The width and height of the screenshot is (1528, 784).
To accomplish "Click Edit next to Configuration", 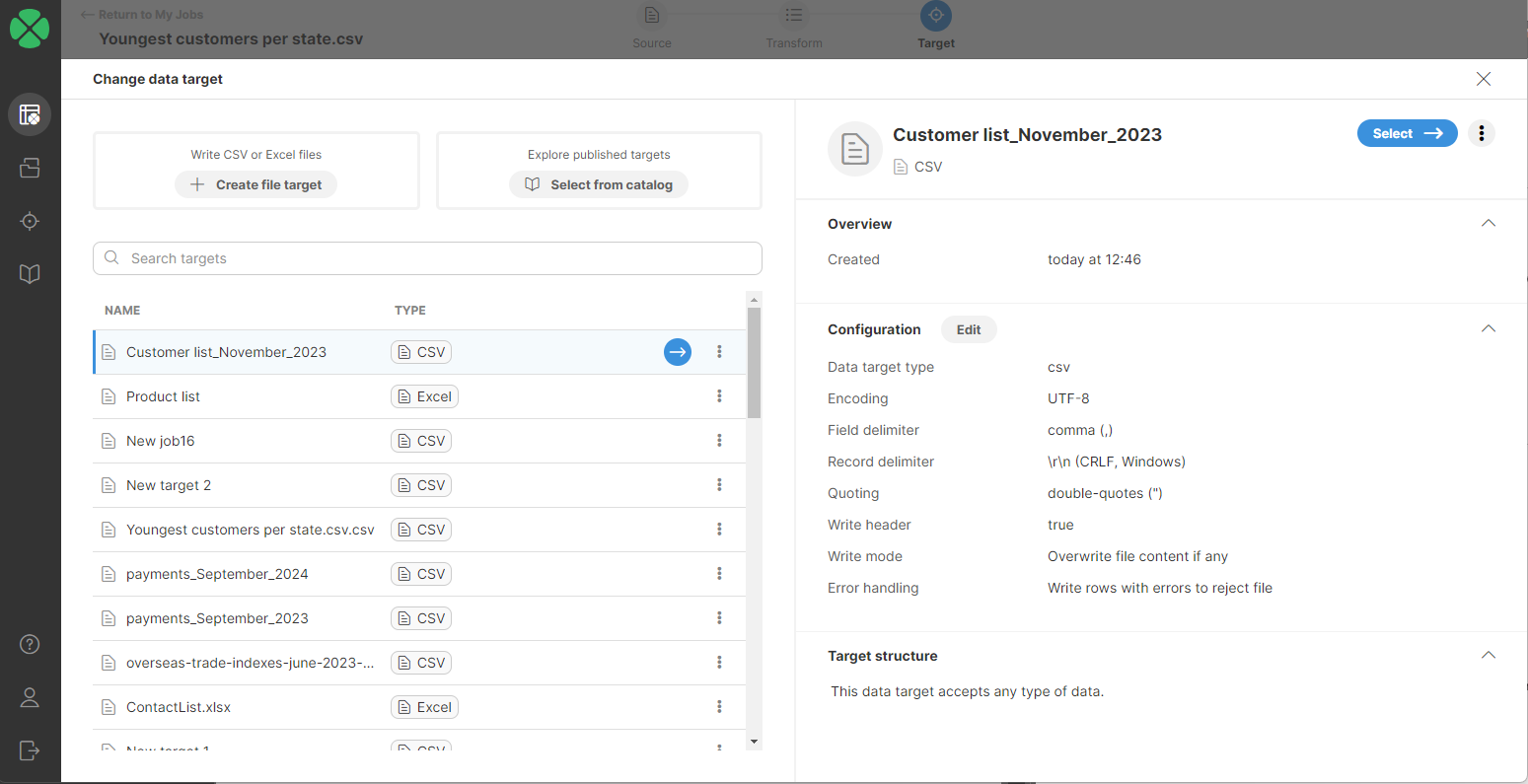I will (x=968, y=329).
